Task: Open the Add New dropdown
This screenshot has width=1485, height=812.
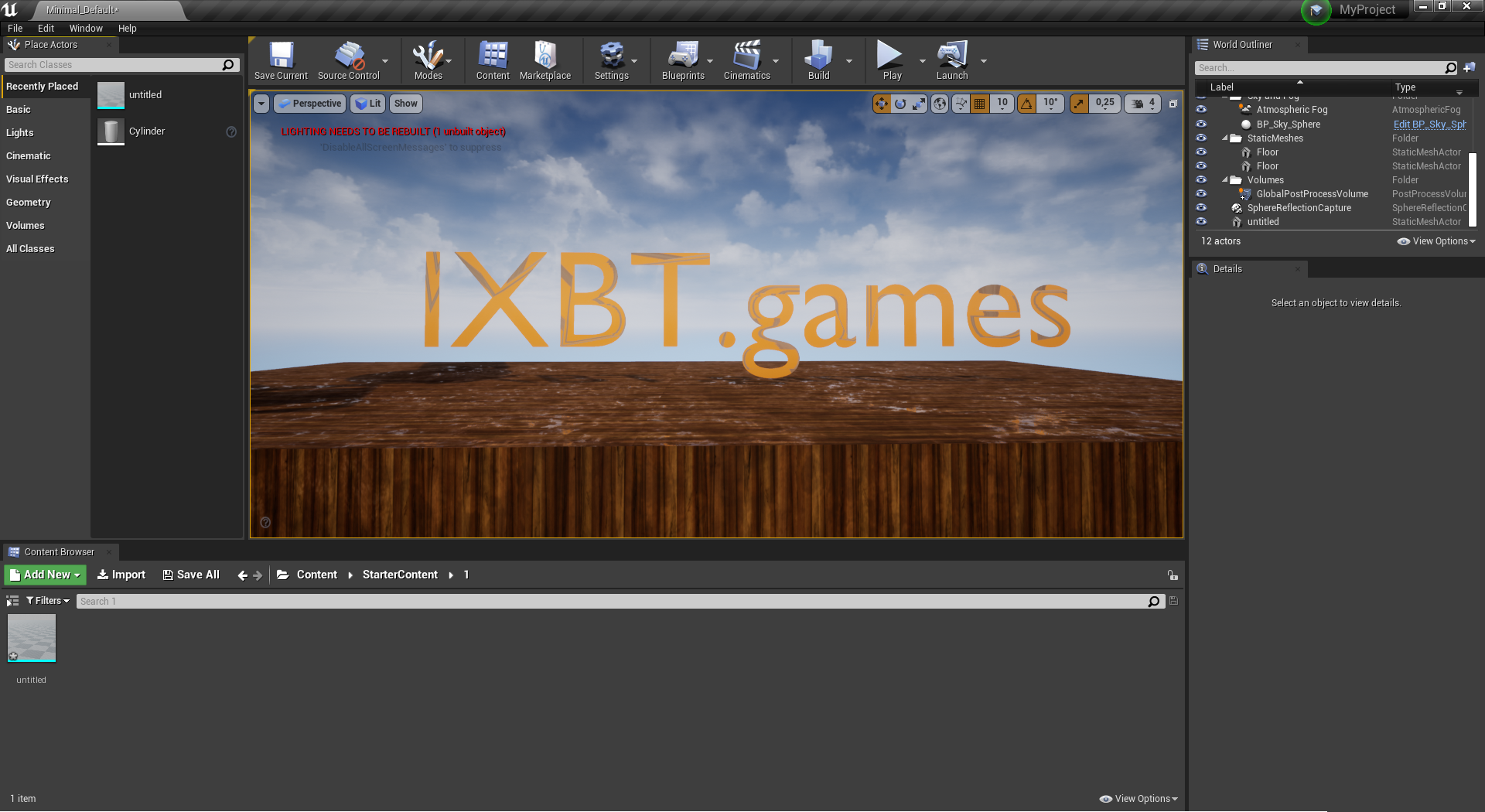Action: click(x=46, y=575)
